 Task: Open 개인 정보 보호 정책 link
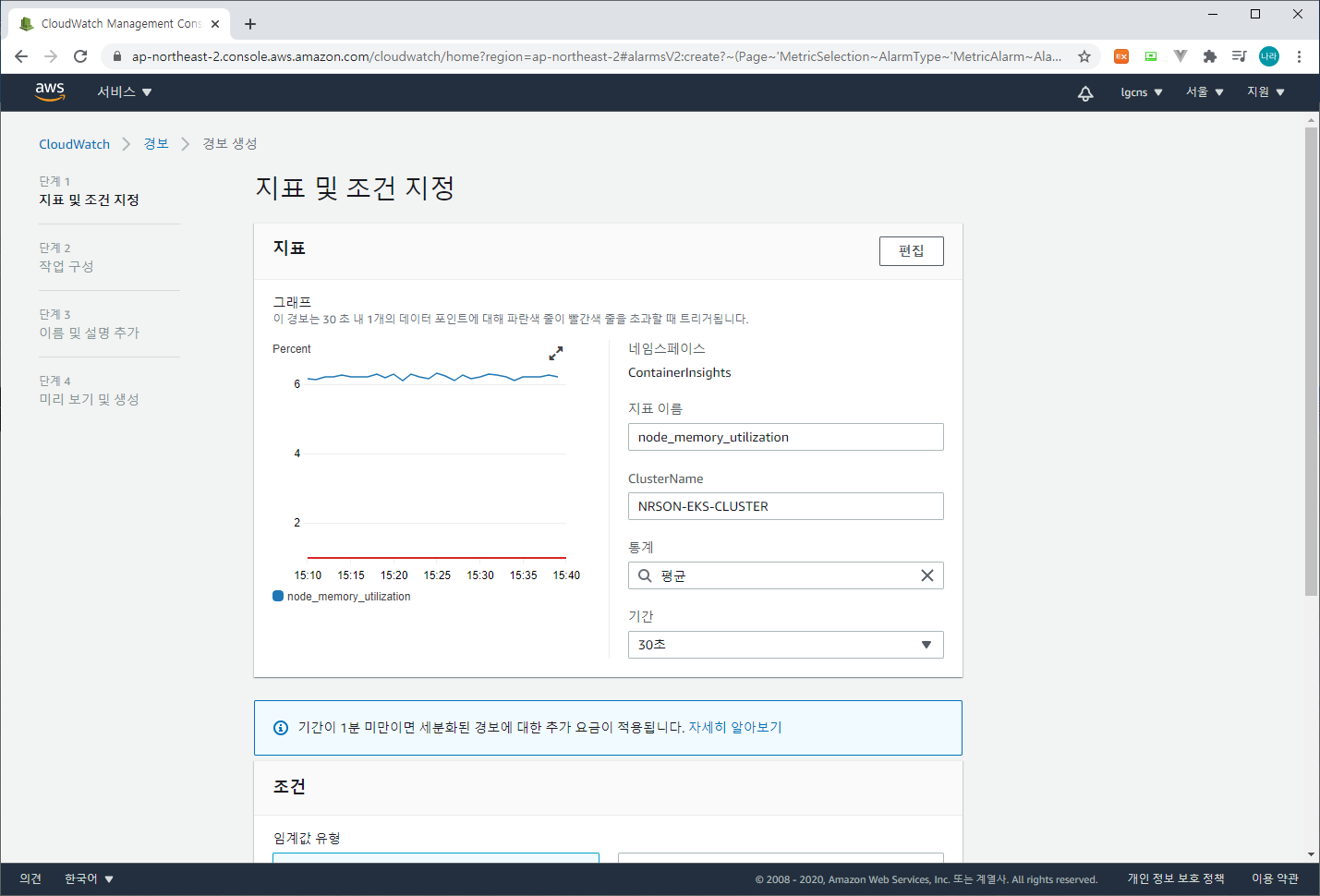1176,879
